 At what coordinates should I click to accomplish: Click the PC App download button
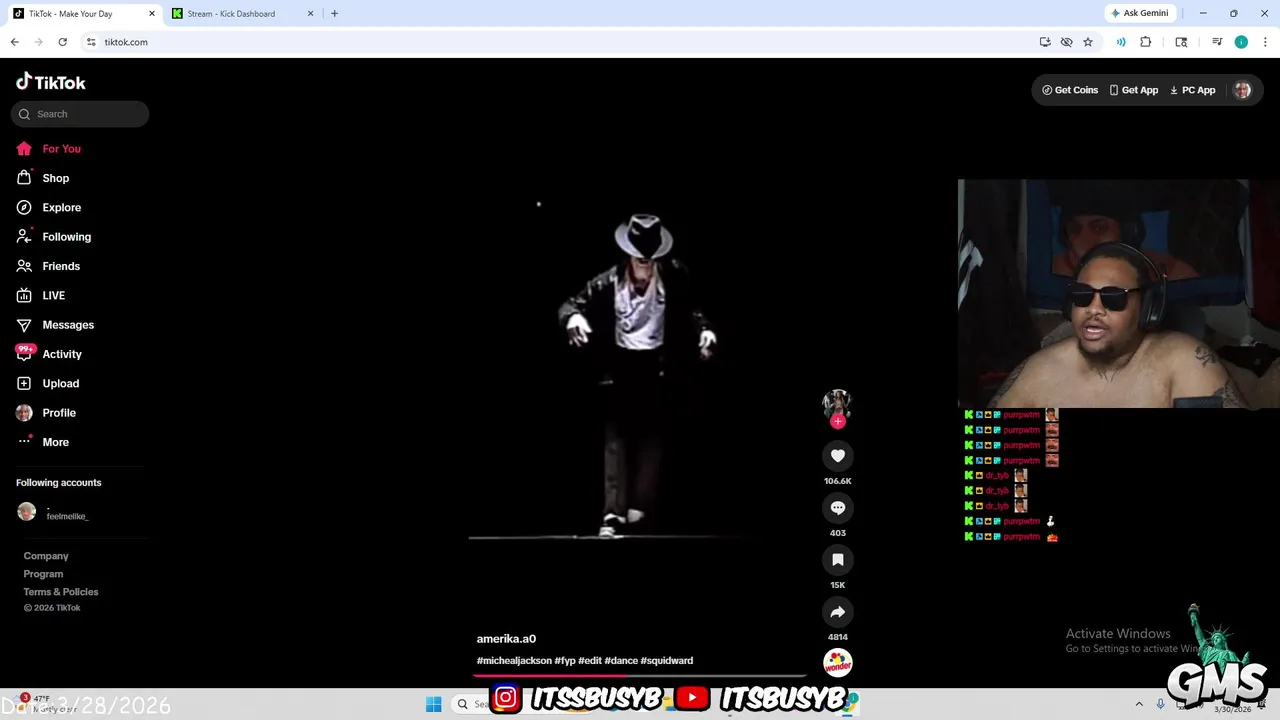click(1192, 90)
